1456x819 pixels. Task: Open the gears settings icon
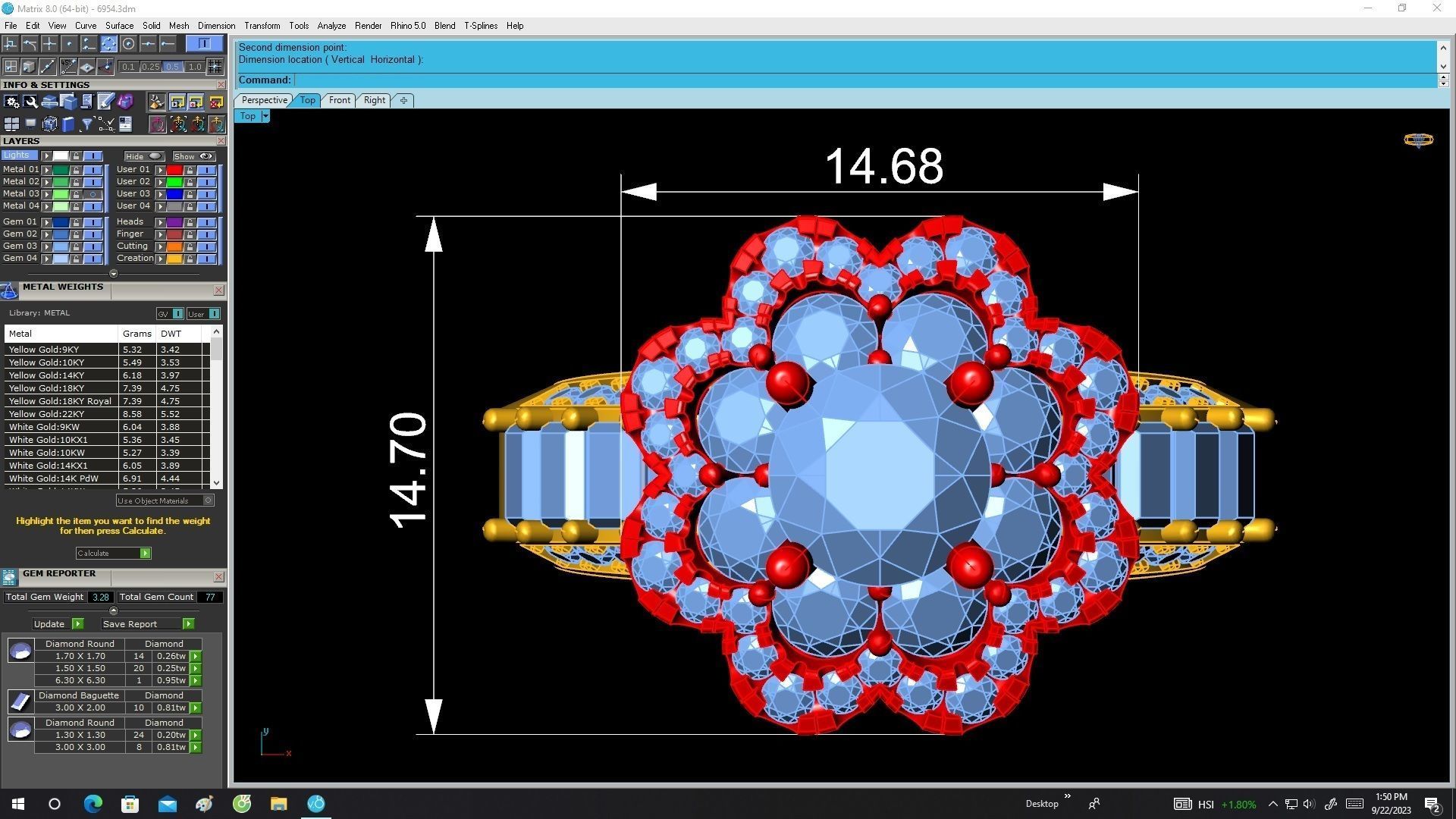11,102
